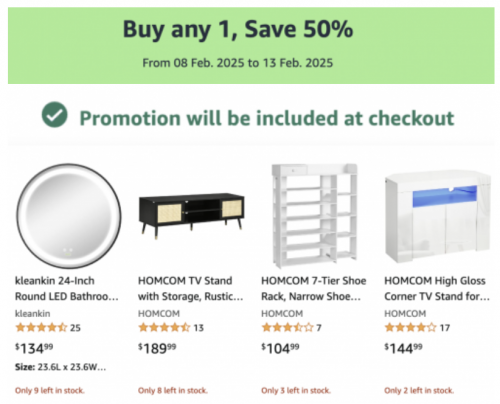Open HOMCOM 7-Tier Shoe Rack title
The width and height of the screenshot is (500, 404).
click(313, 288)
